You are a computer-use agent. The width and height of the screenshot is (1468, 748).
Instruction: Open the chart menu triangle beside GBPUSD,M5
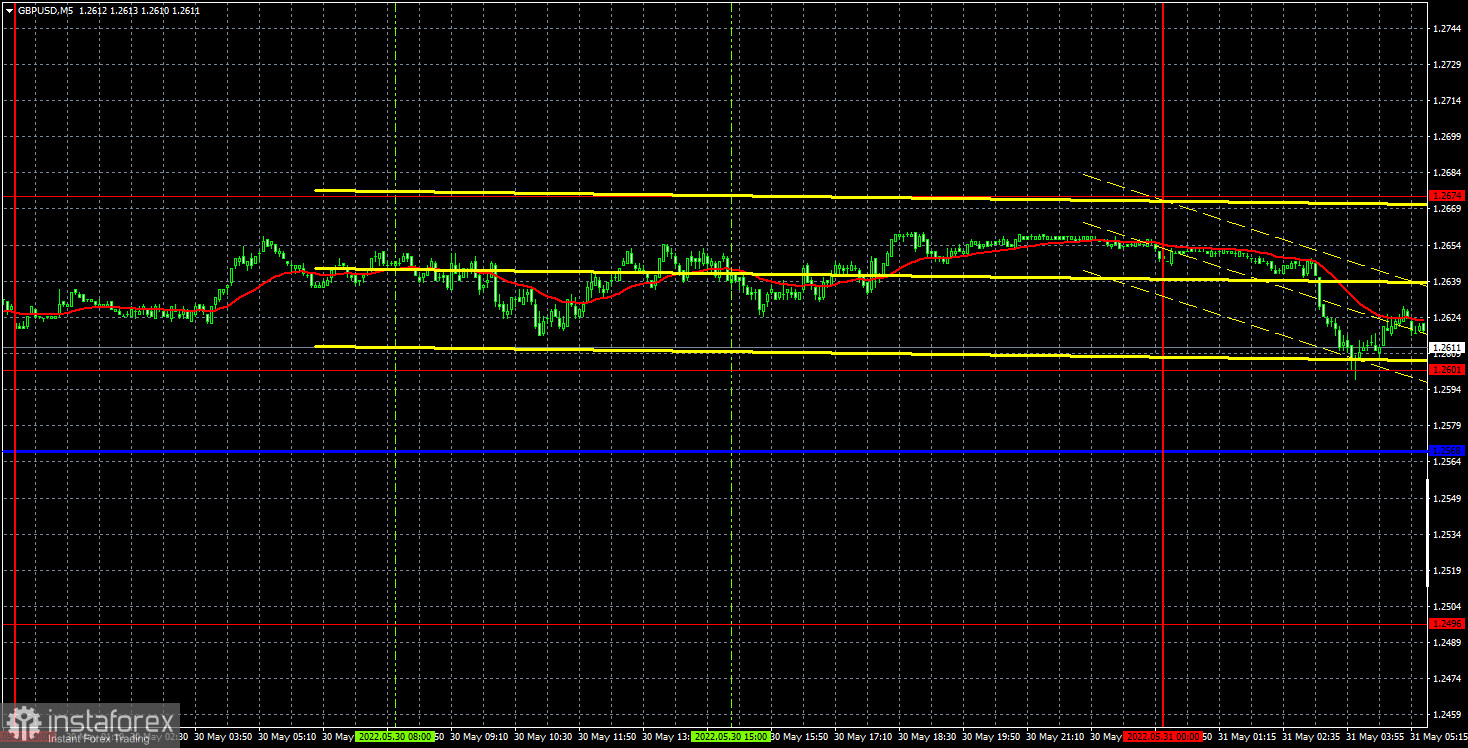click(x=9, y=9)
